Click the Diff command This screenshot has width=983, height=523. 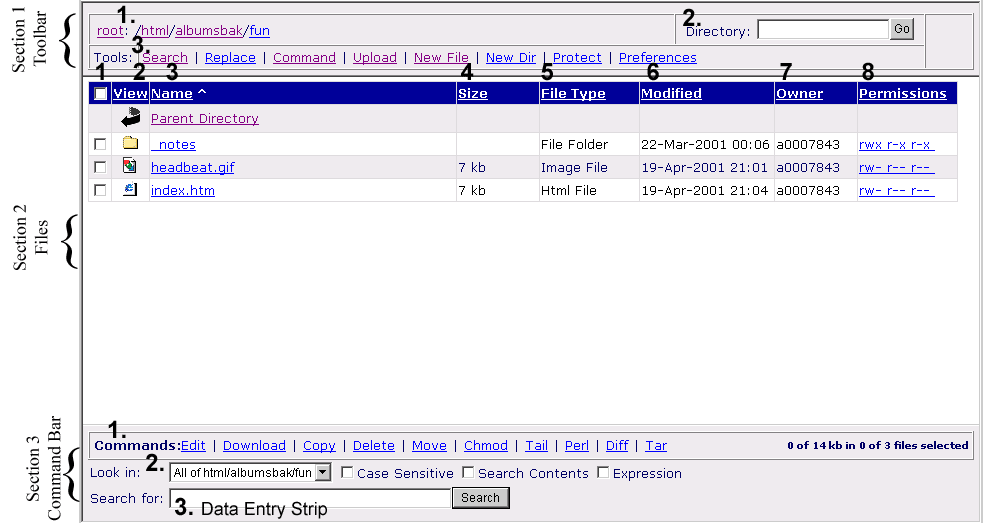pyautogui.click(x=618, y=445)
